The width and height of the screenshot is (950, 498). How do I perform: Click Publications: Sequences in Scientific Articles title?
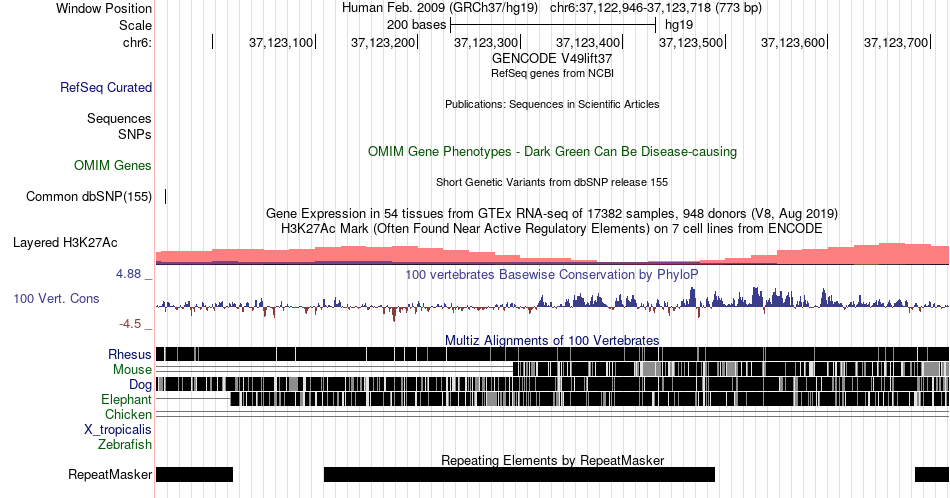coord(552,104)
